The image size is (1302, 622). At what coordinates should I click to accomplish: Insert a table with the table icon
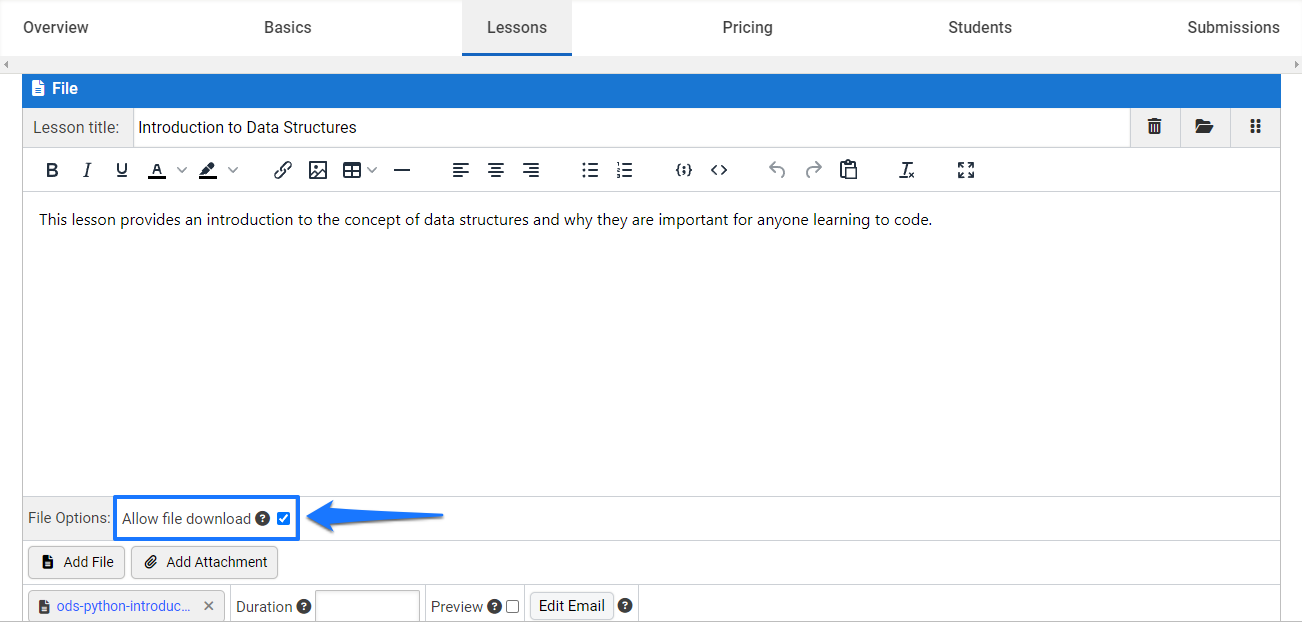[352, 170]
